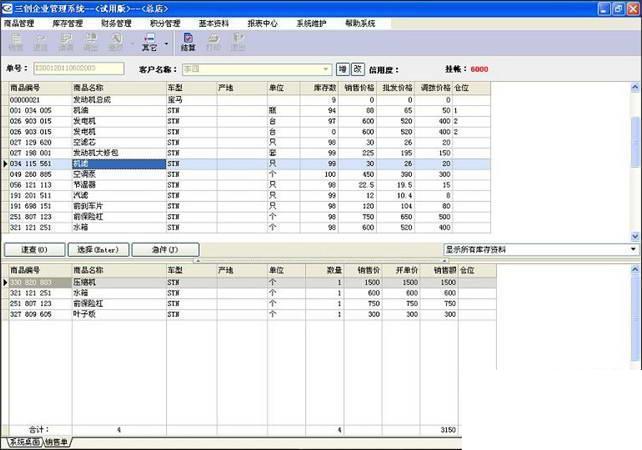This screenshot has height=450, width=642.
Task: Click the inventory list scrollbar thumb
Action: tap(635, 141)
